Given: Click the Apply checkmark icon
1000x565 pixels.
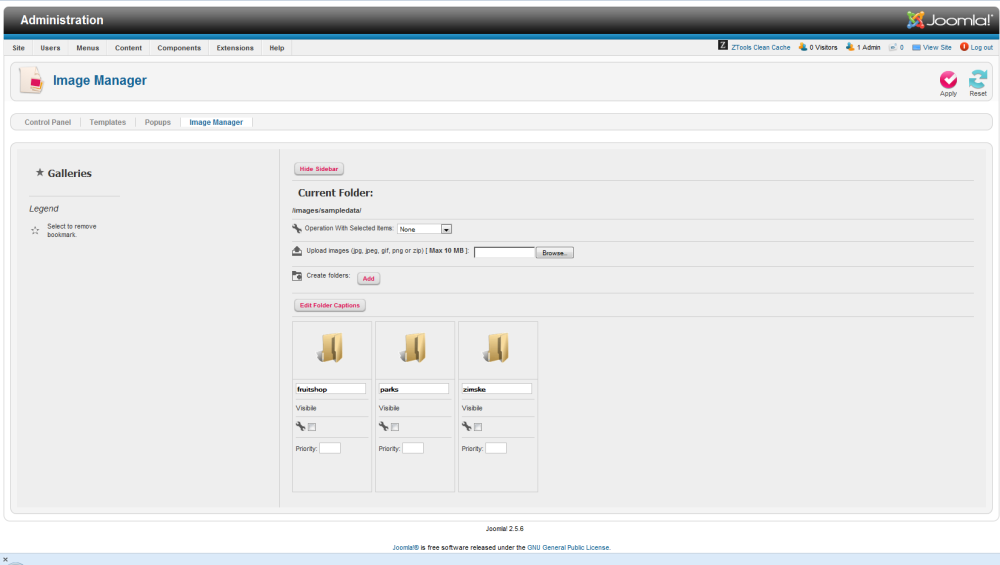Looking at the screenshot, I should tap(948, 80).
